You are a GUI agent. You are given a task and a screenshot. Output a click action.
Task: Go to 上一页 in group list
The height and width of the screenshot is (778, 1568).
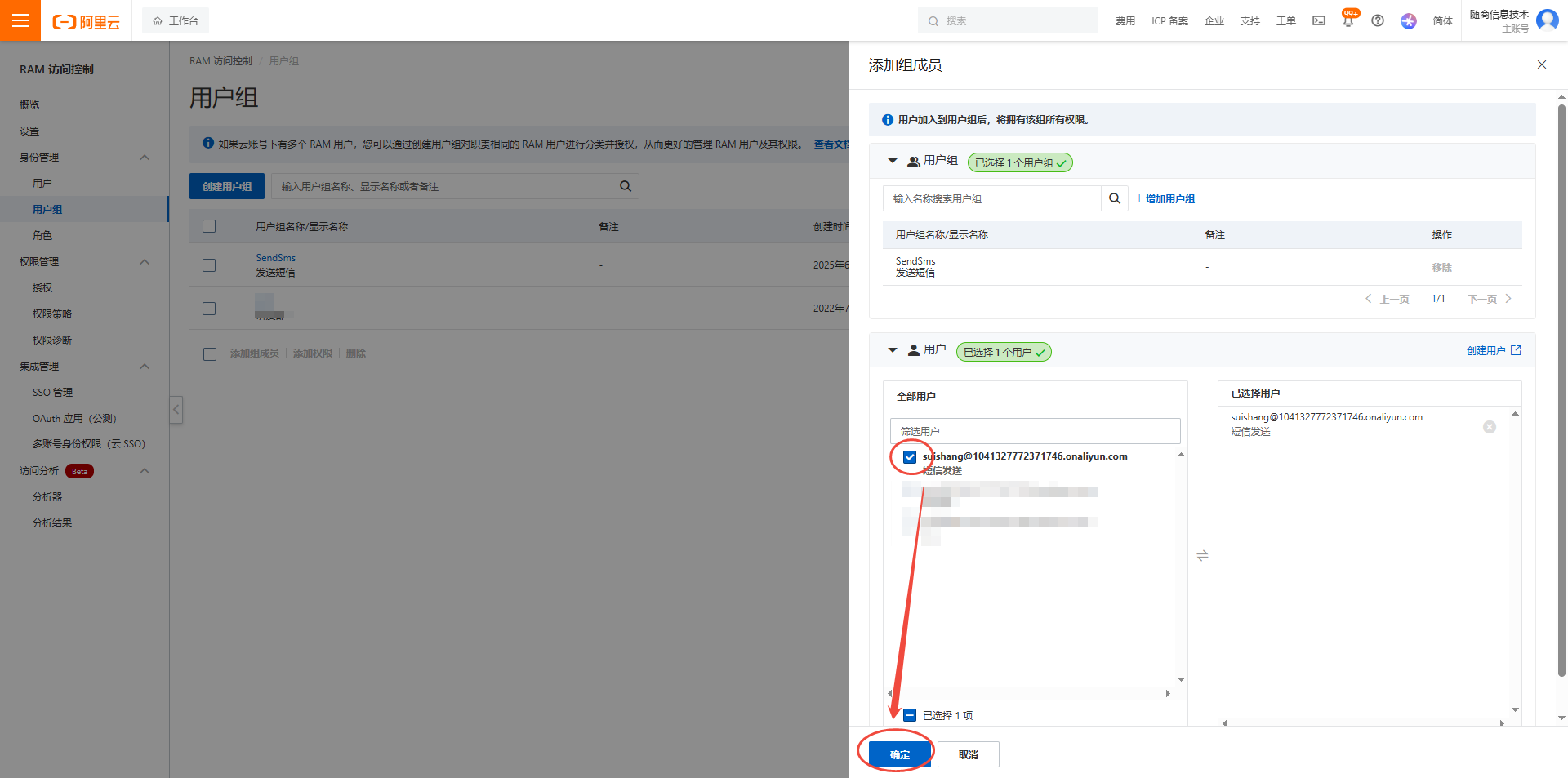(1387, 299)
